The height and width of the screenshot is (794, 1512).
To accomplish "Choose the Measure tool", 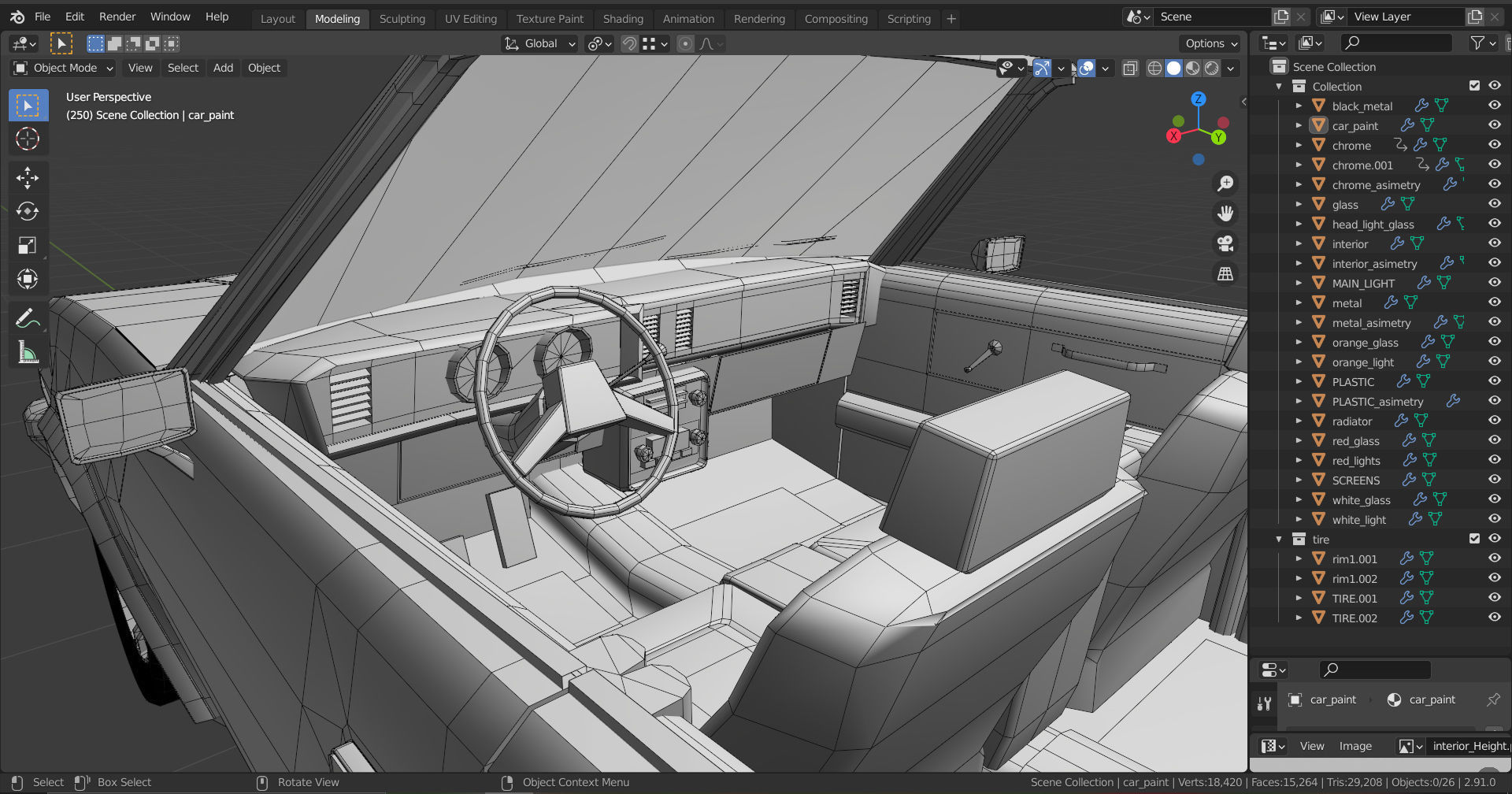I will (x=28, y=352).
